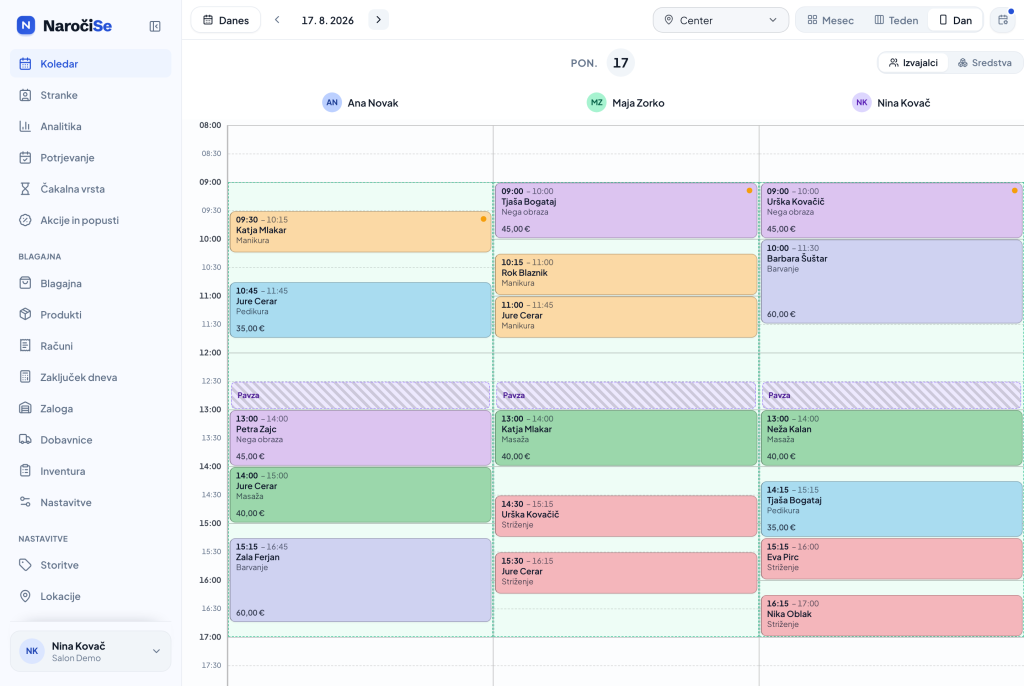Open Zala Ferjan Barvanje appointment

360,580
